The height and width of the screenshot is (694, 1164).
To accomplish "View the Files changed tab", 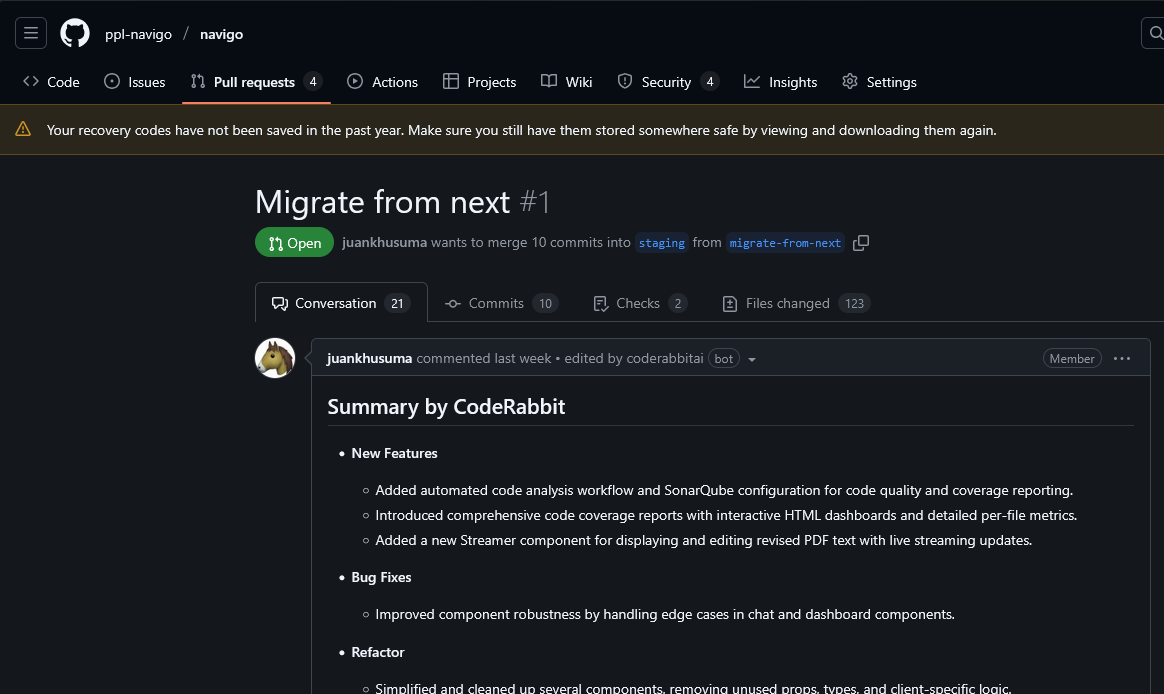I will (796, 303).
